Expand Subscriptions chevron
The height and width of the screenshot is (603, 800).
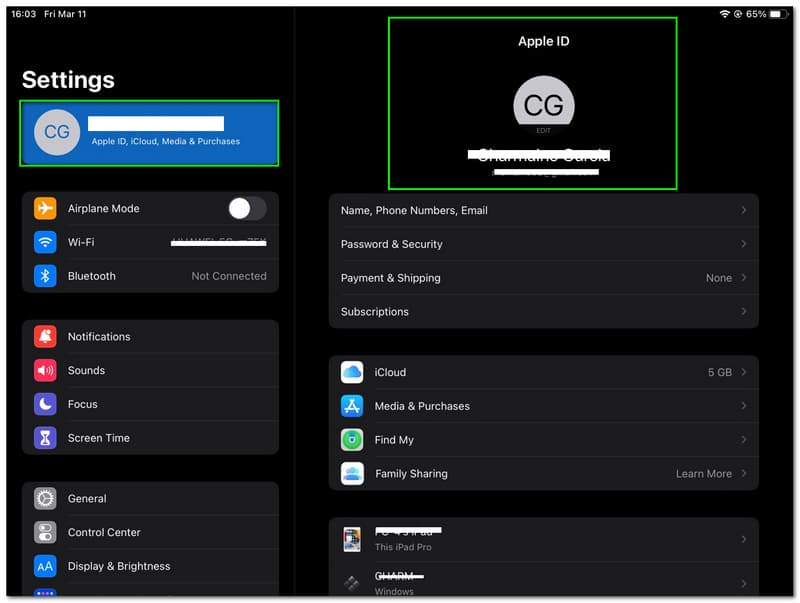(x=744, y=311)
